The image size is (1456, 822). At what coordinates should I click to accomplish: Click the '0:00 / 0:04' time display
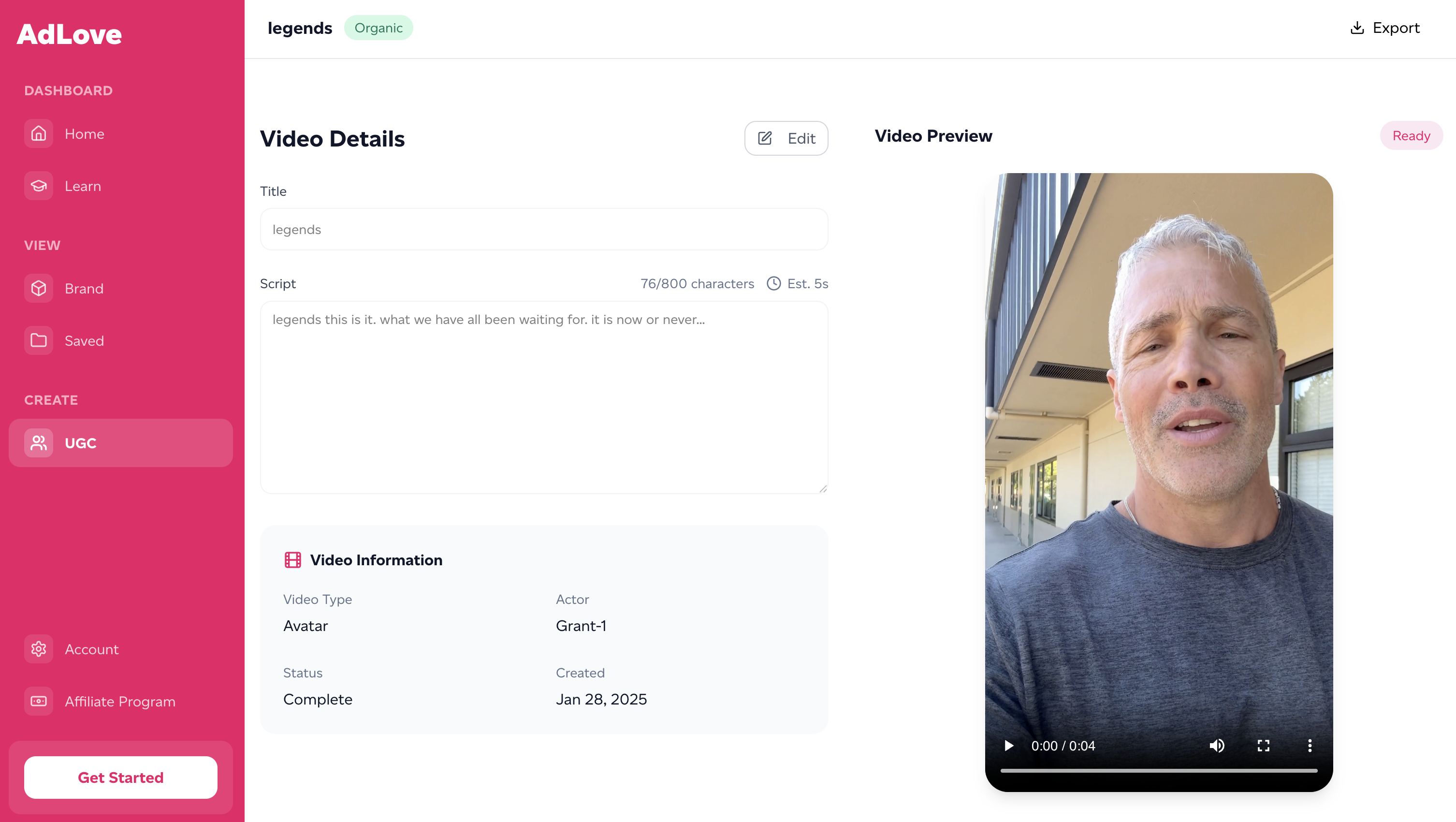pos(1063,746)
